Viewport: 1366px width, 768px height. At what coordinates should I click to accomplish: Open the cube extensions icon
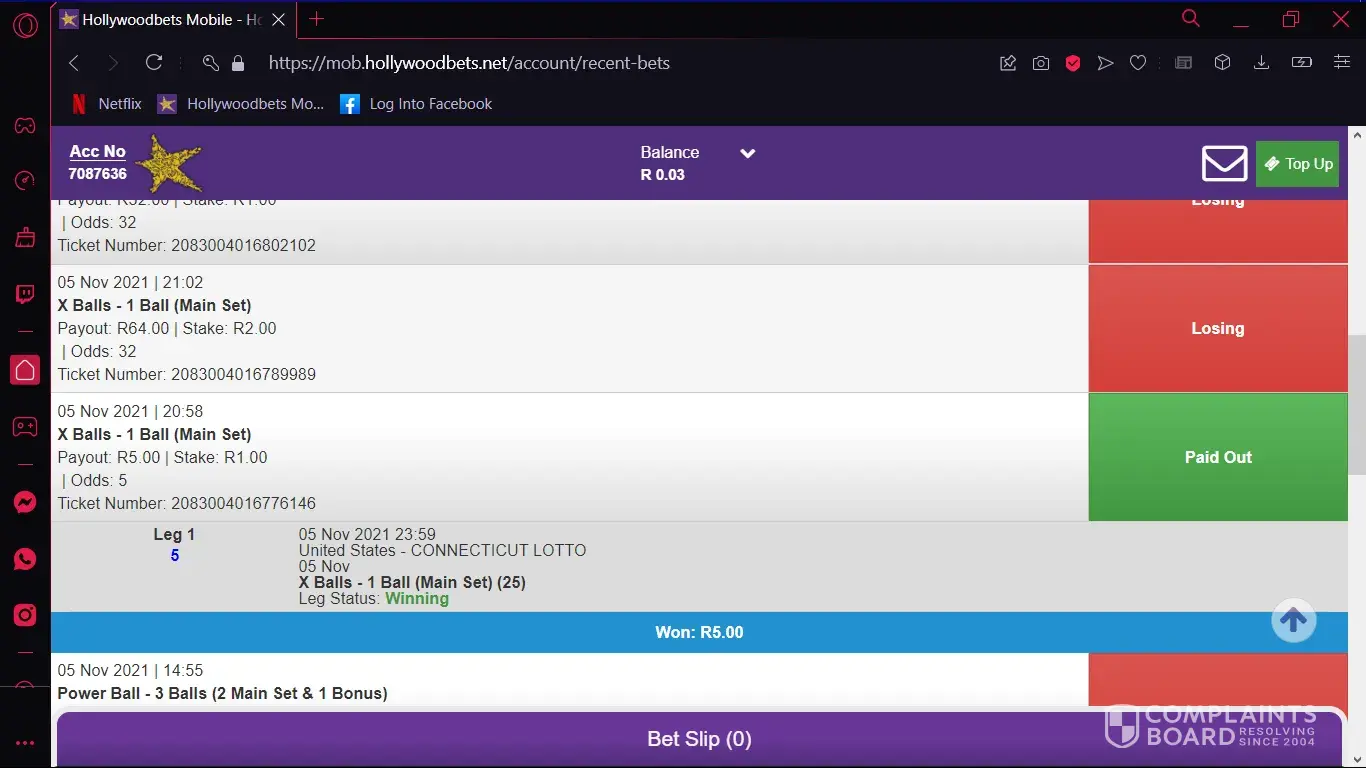[x=1222, y=63]
